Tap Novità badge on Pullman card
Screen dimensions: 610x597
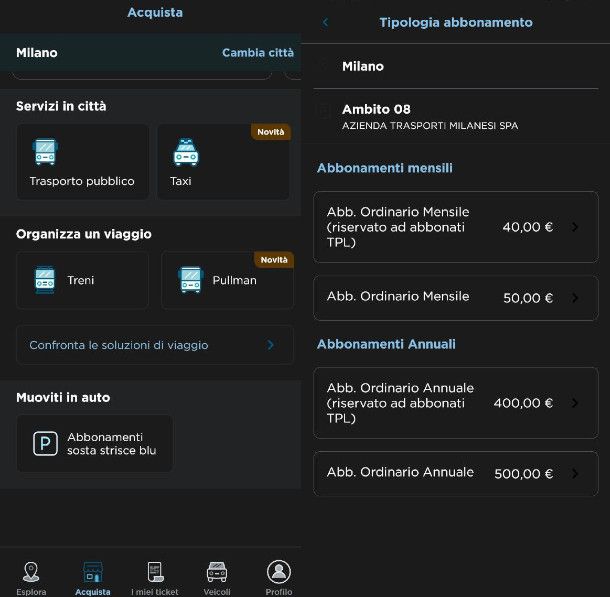(273, 260)
